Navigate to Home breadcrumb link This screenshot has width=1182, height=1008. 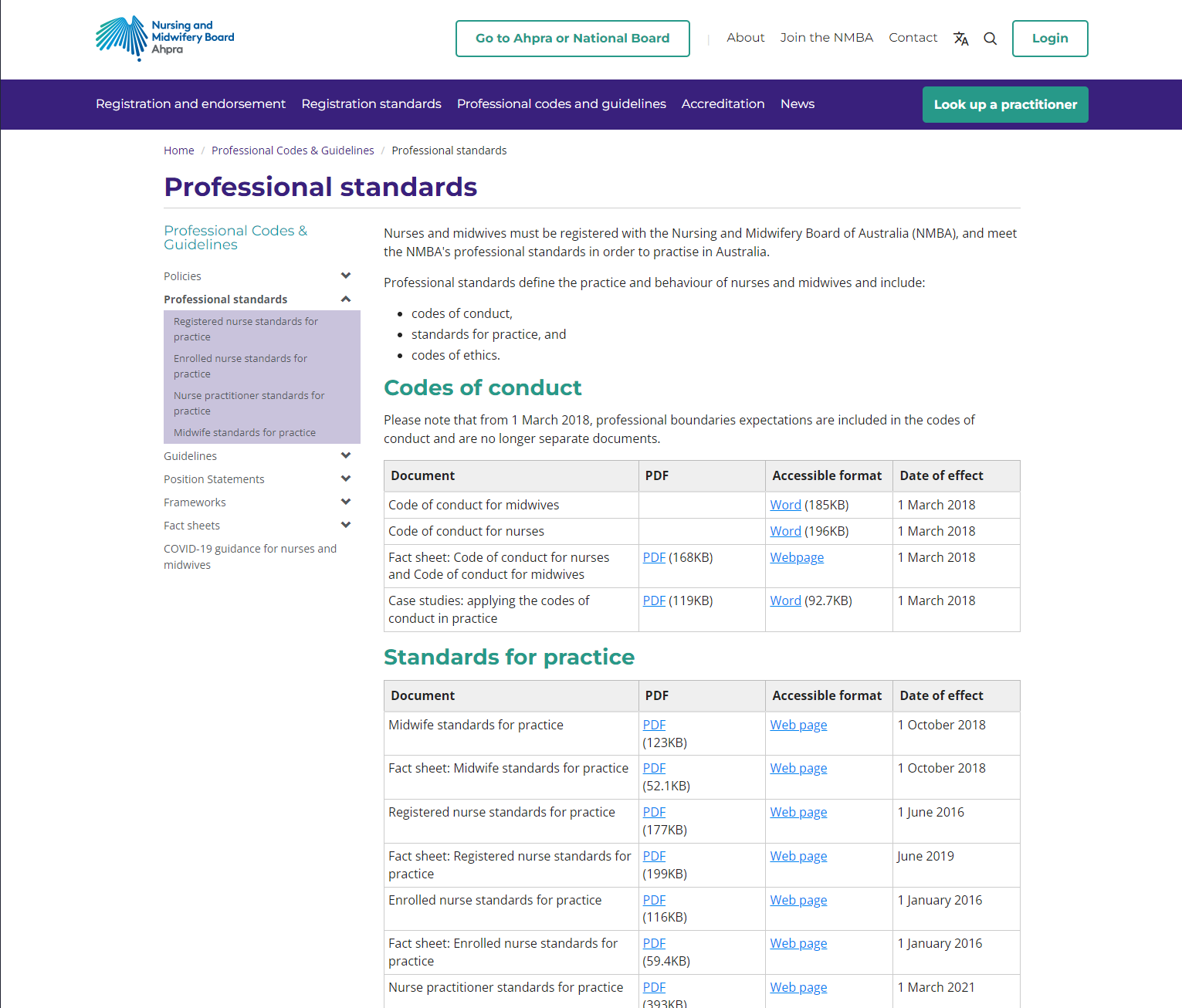coord(178,151)
